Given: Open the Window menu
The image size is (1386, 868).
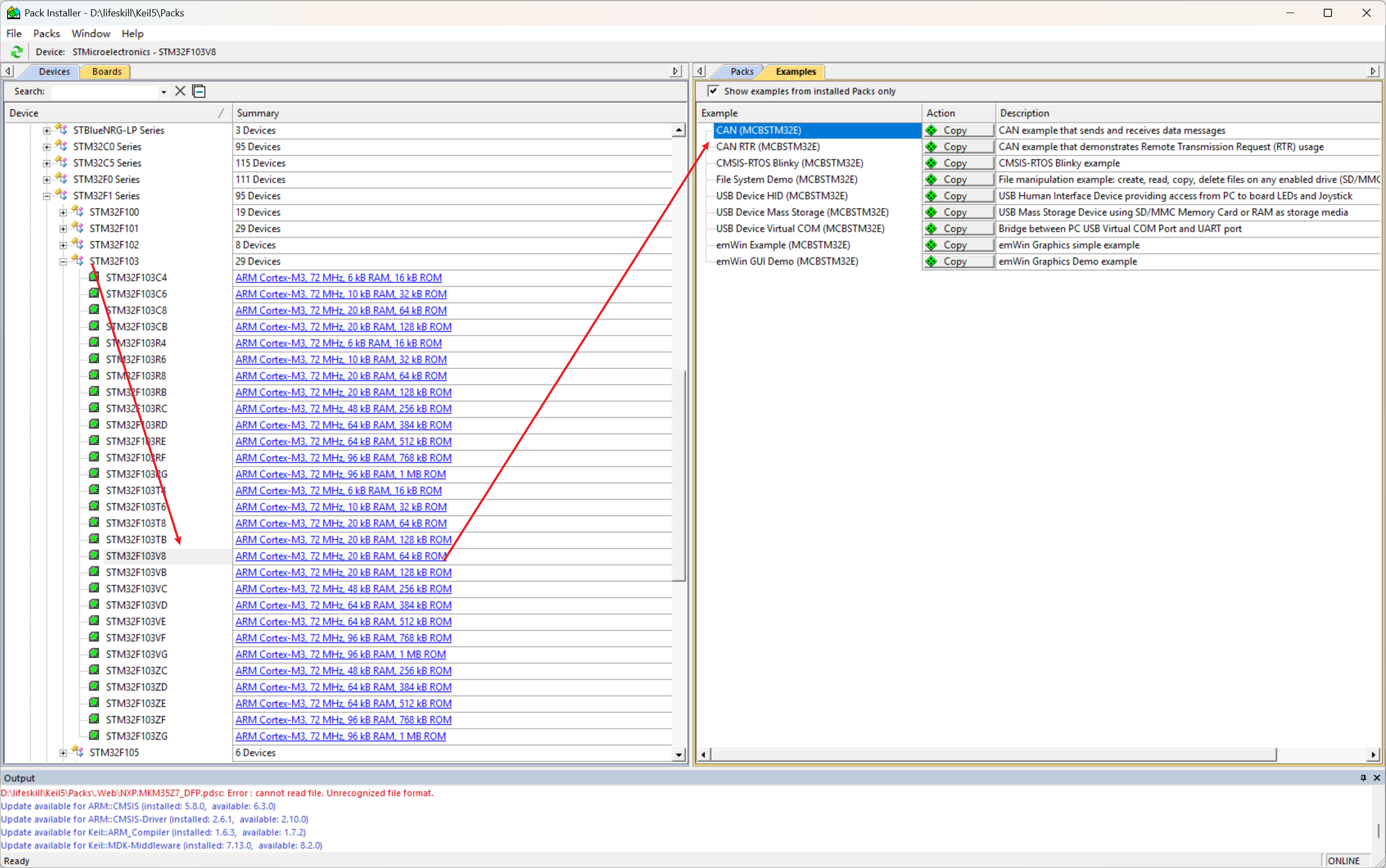Looking at the screenshot, I should coord(91,33).
